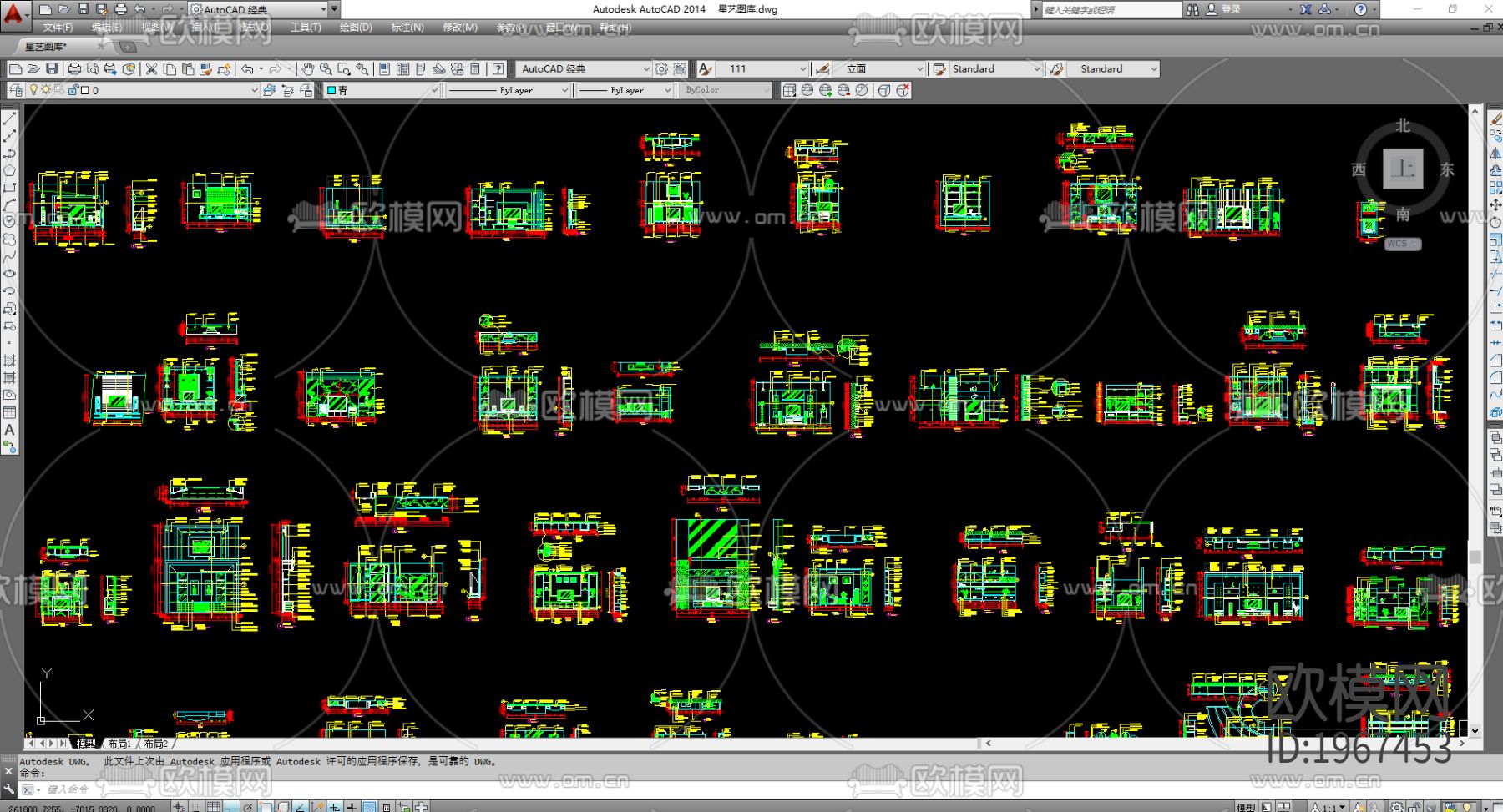Click the Table Style icon beside Standard
Screen dimensions: 1503x812
point(939,68)
